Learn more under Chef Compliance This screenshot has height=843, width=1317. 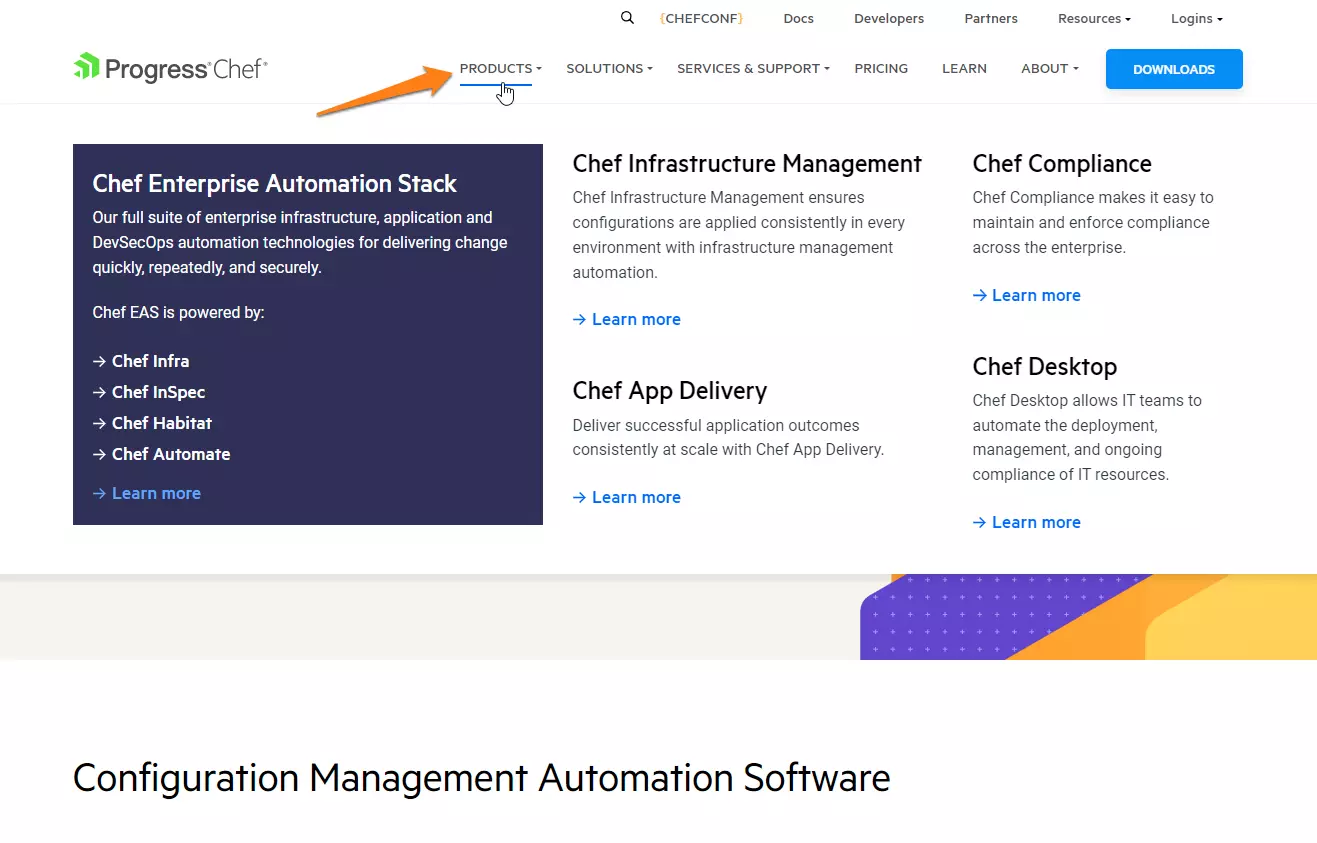(x=1027, y=295)
